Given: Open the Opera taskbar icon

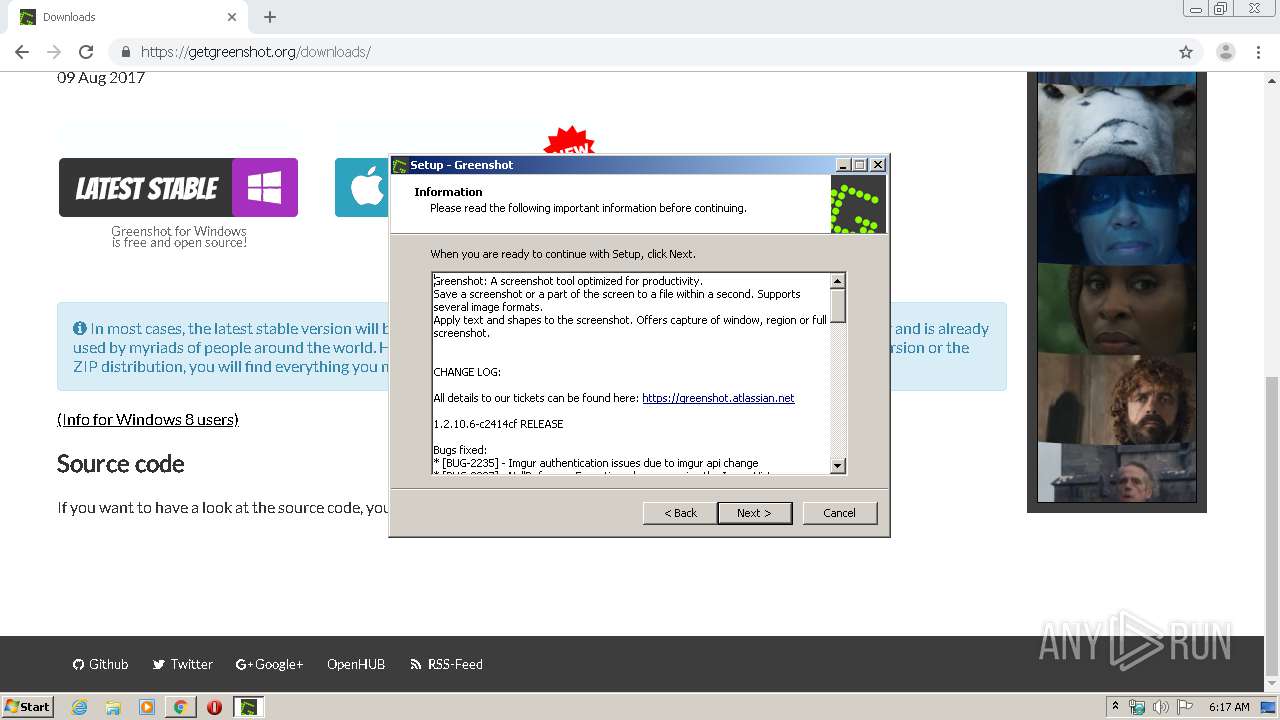Looking at the screenshot, I should pos(214,707).
